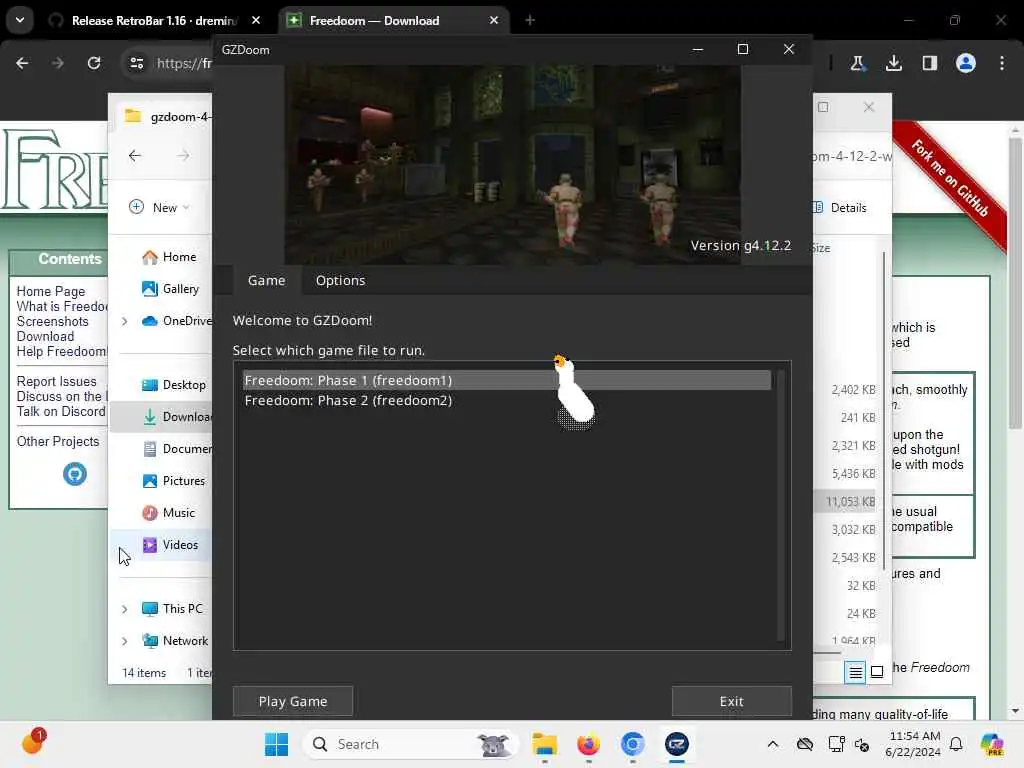Click Download link in Contents
Image resolution: width=1024 pixels, height=768 pixels.
point(45,336)
